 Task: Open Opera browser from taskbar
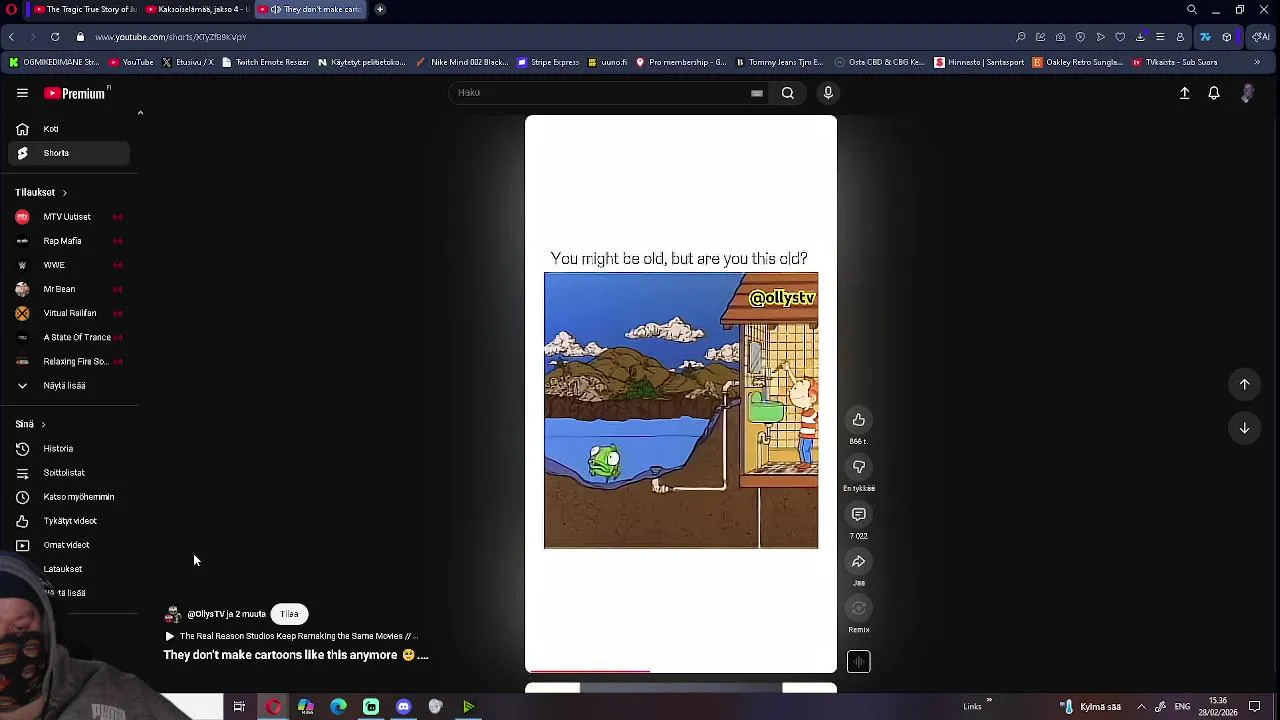(273, 707)
